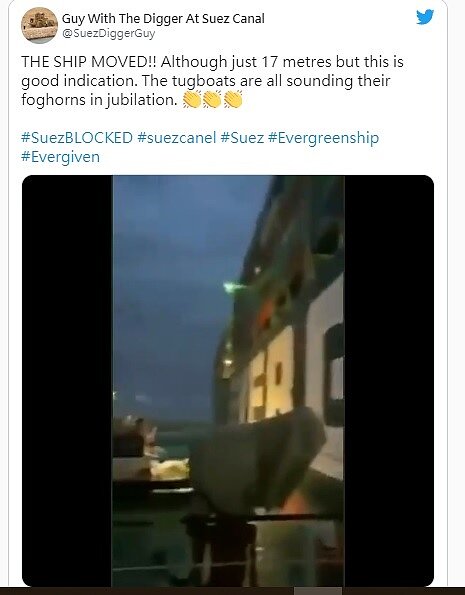Click the #Evergiven hashtag
The image size is (465, 595).
point(60,157)
